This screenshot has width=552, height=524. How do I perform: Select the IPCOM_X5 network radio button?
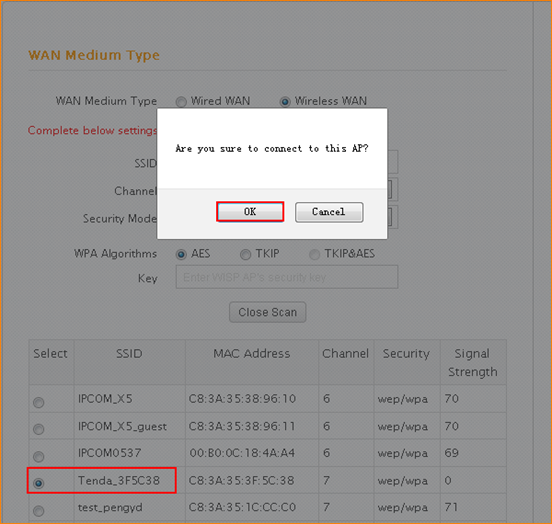pos(39,402)
